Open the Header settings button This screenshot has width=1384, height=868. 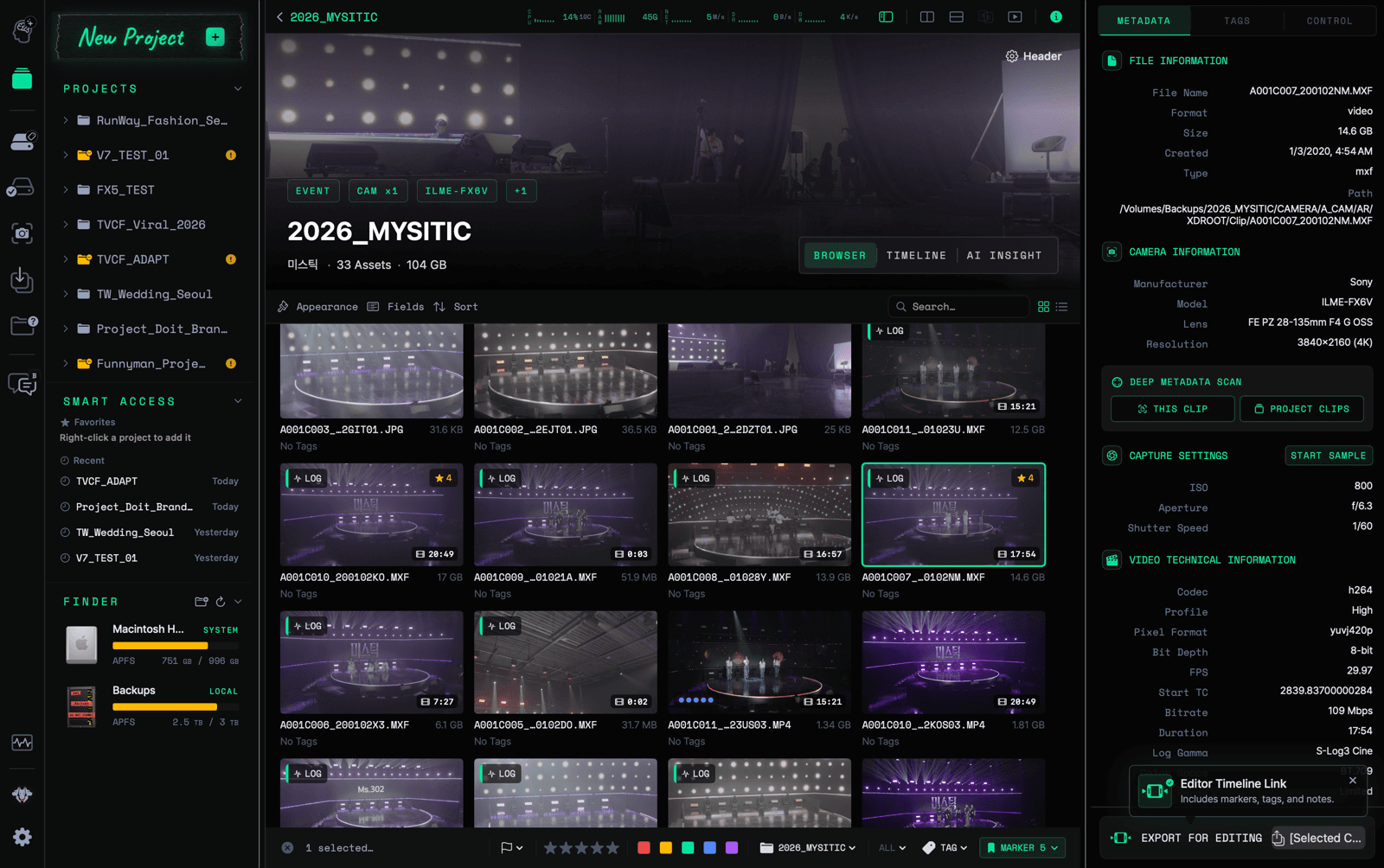[x=1034, y=56]
